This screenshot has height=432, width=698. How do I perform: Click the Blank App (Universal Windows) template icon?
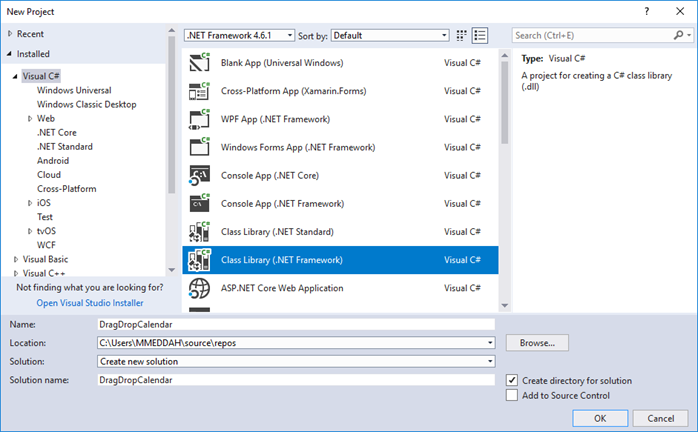(x=199, y=62)
